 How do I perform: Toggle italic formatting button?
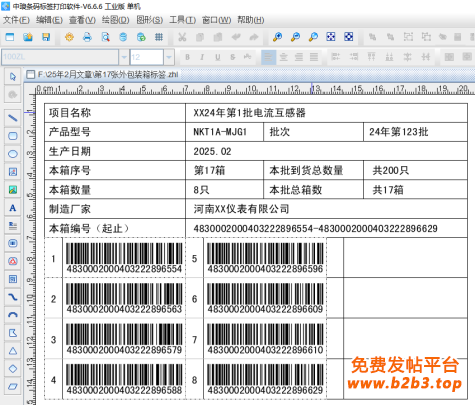click(202, 57)
